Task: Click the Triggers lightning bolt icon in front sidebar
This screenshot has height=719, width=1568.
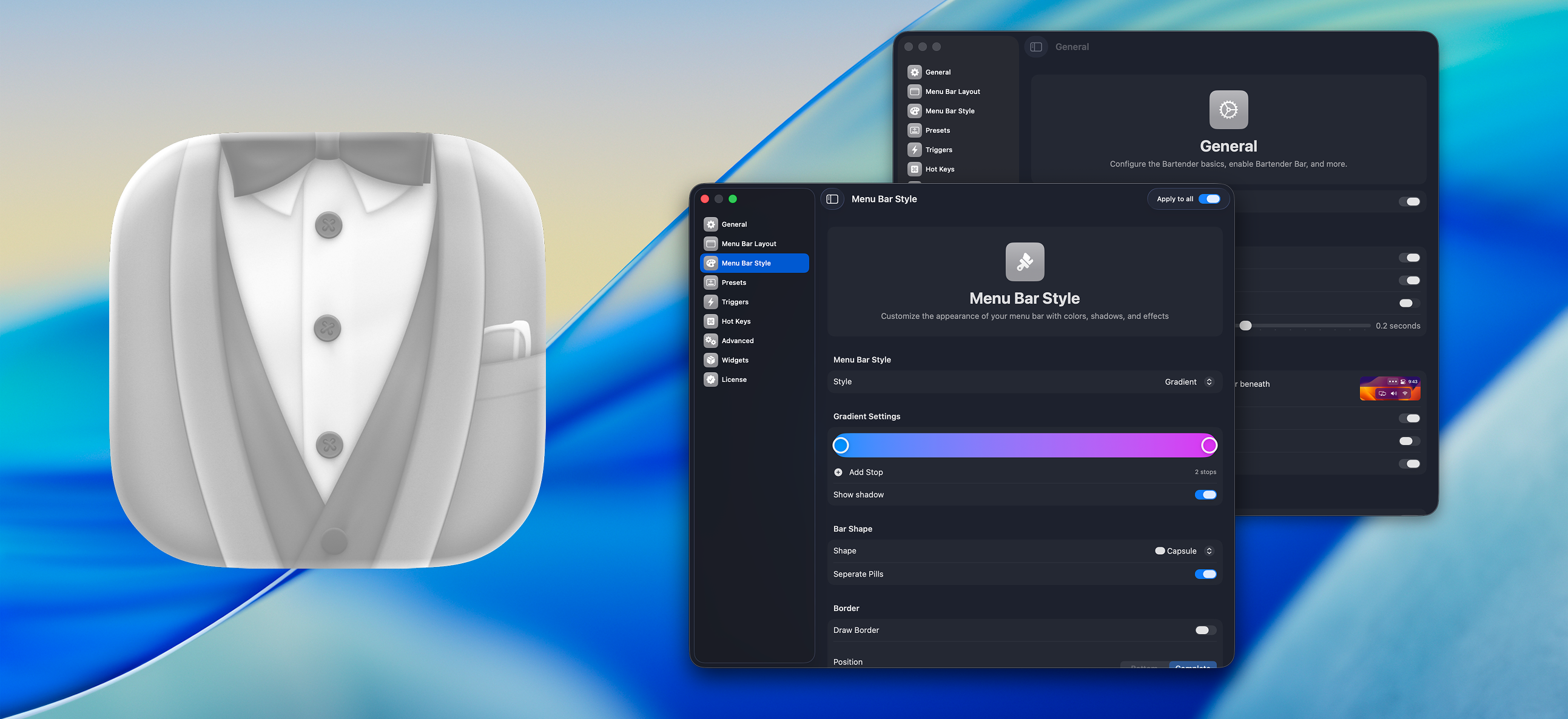Action: (710, 302)
